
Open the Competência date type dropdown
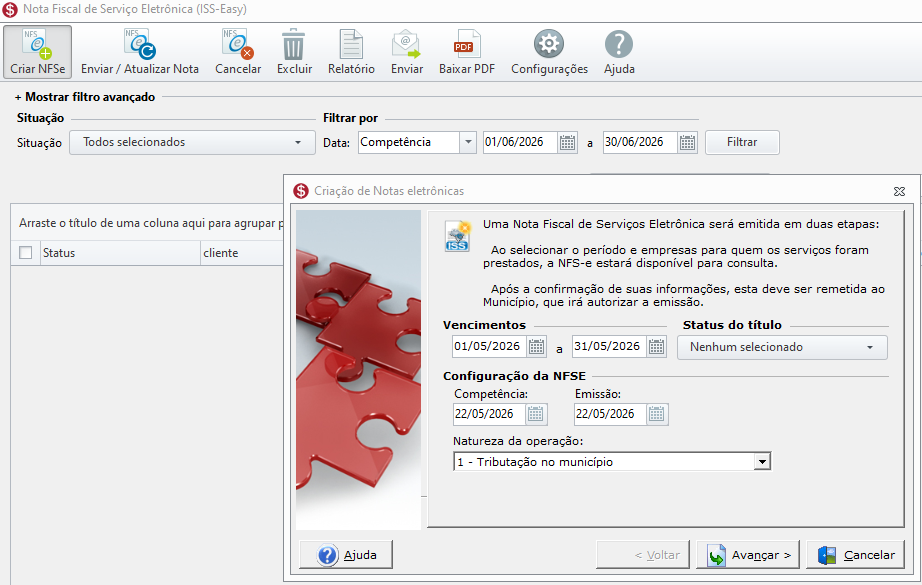tap(417, 142)
